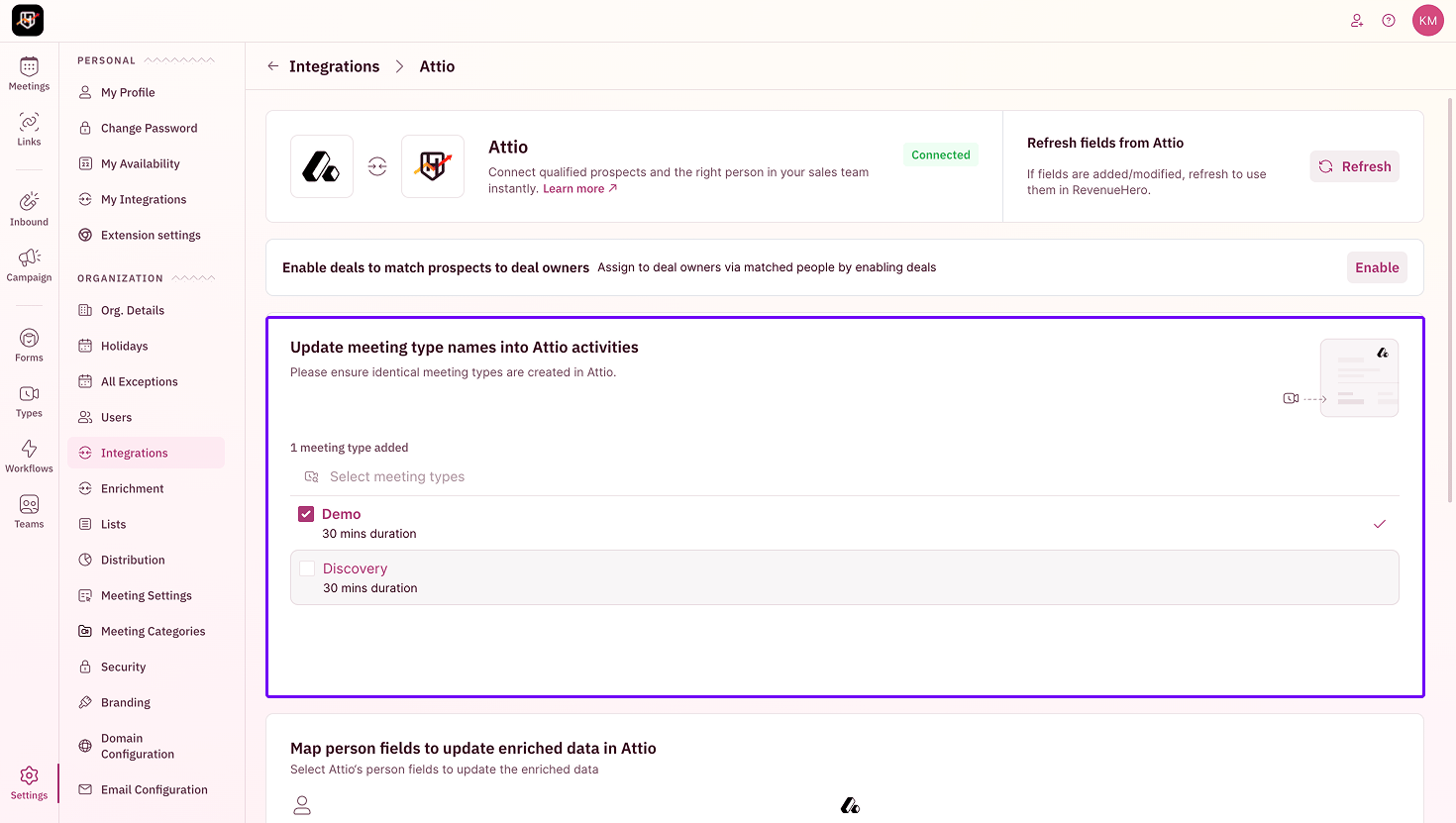Open My Availability
Image resolution: width=1456 pixels, height=823 pixels.
pyautogui.click(x=147, y=163)
